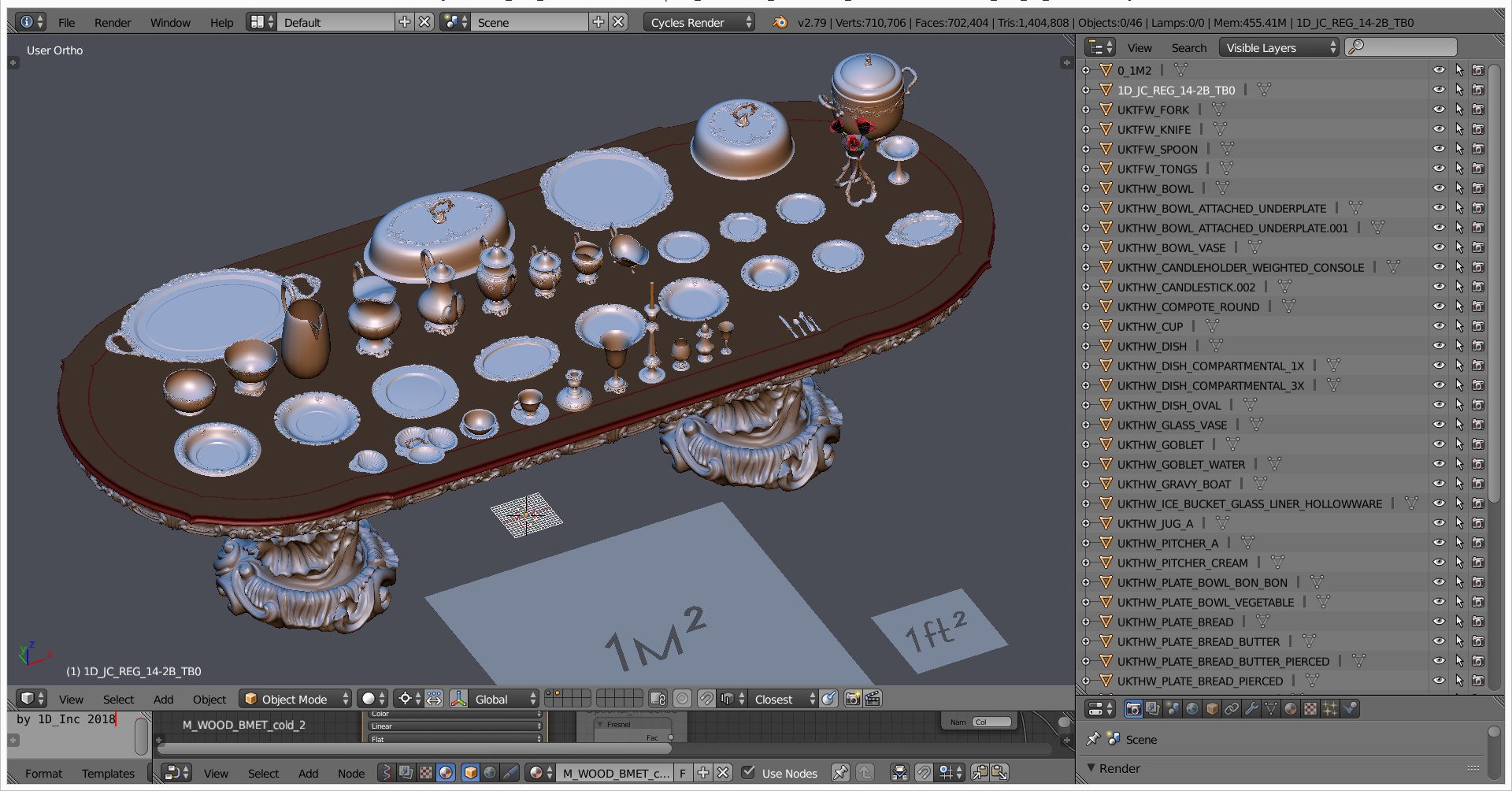Click the Scene name field in top bar
Screen dimensions: 1512x791
(531, 22)
